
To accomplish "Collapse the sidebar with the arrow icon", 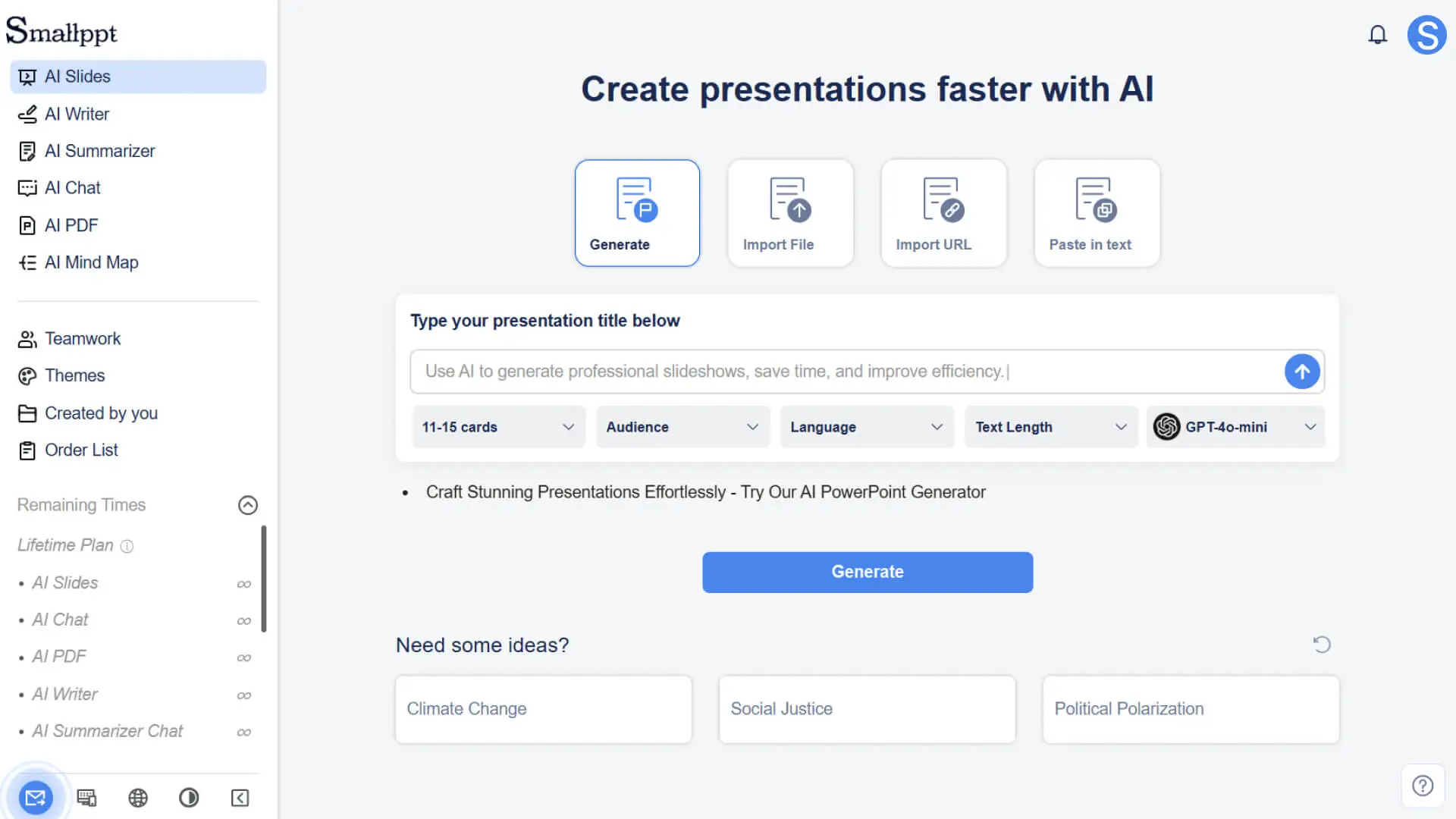I will [240, 798].
